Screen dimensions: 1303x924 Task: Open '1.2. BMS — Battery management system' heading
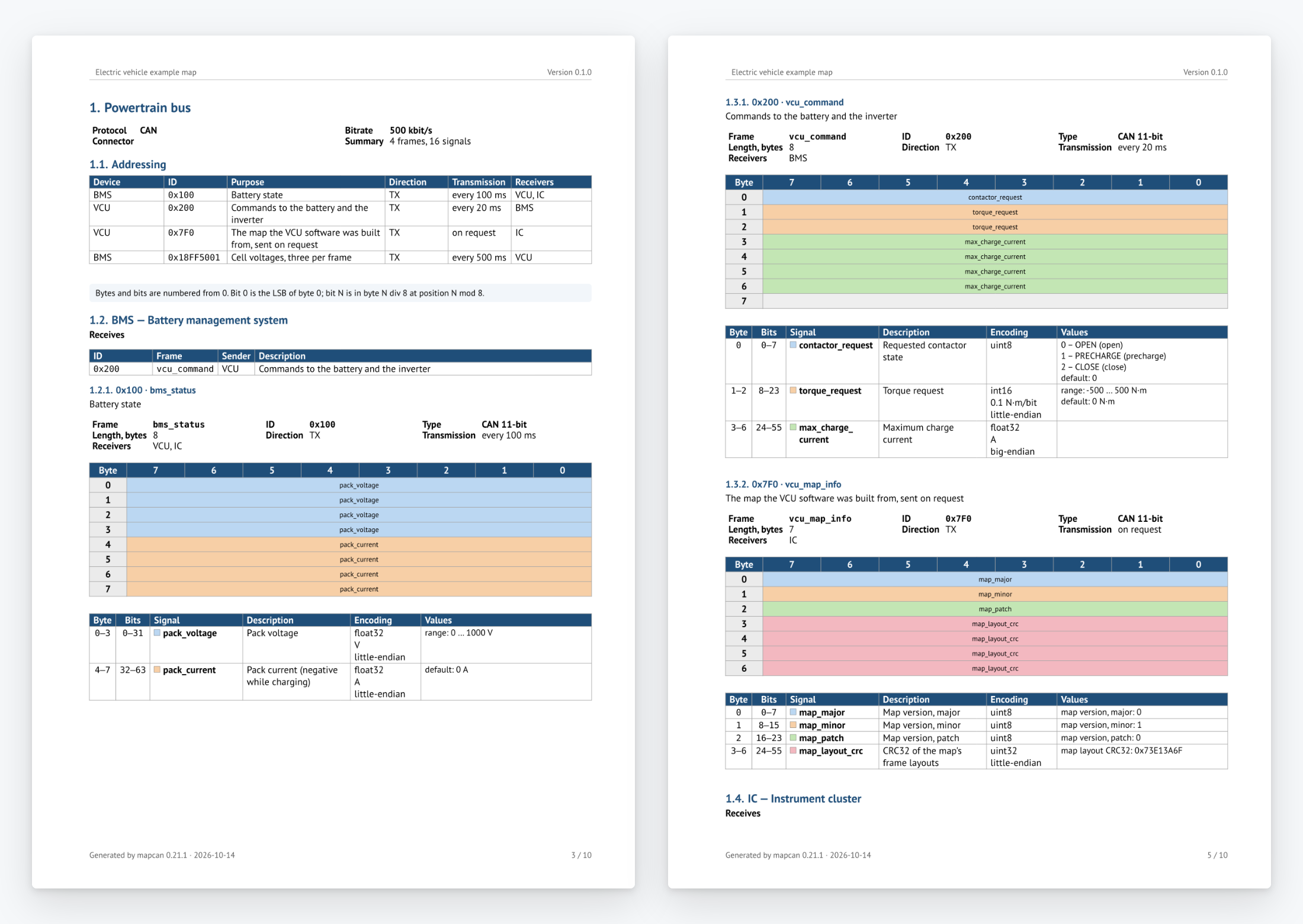click(188, 320)
